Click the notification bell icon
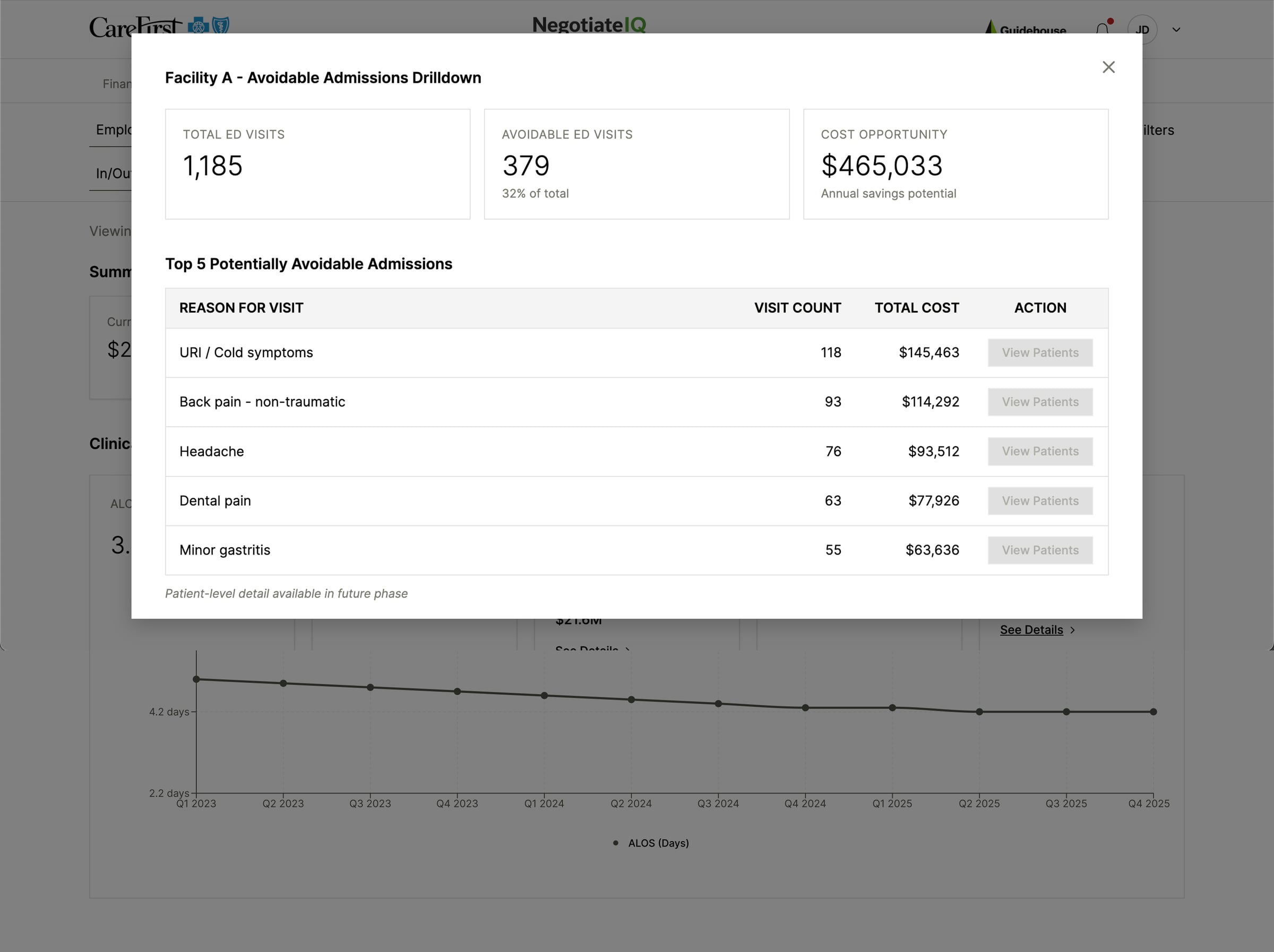 [1103, 29]
